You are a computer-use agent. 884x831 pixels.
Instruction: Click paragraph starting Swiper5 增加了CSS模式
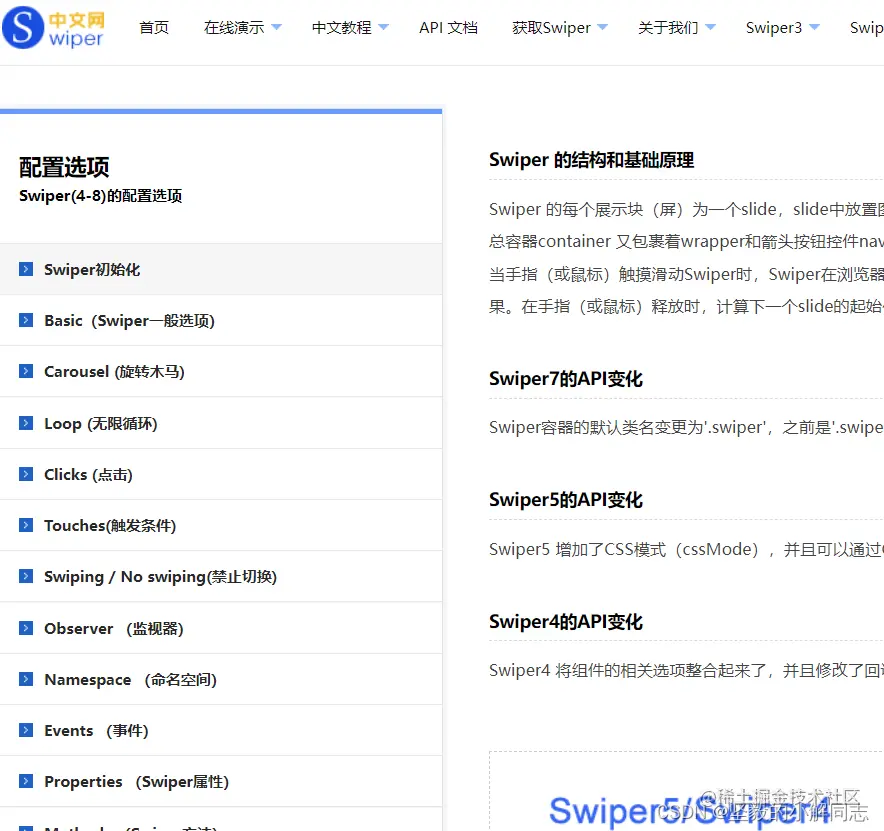[686, 549]
